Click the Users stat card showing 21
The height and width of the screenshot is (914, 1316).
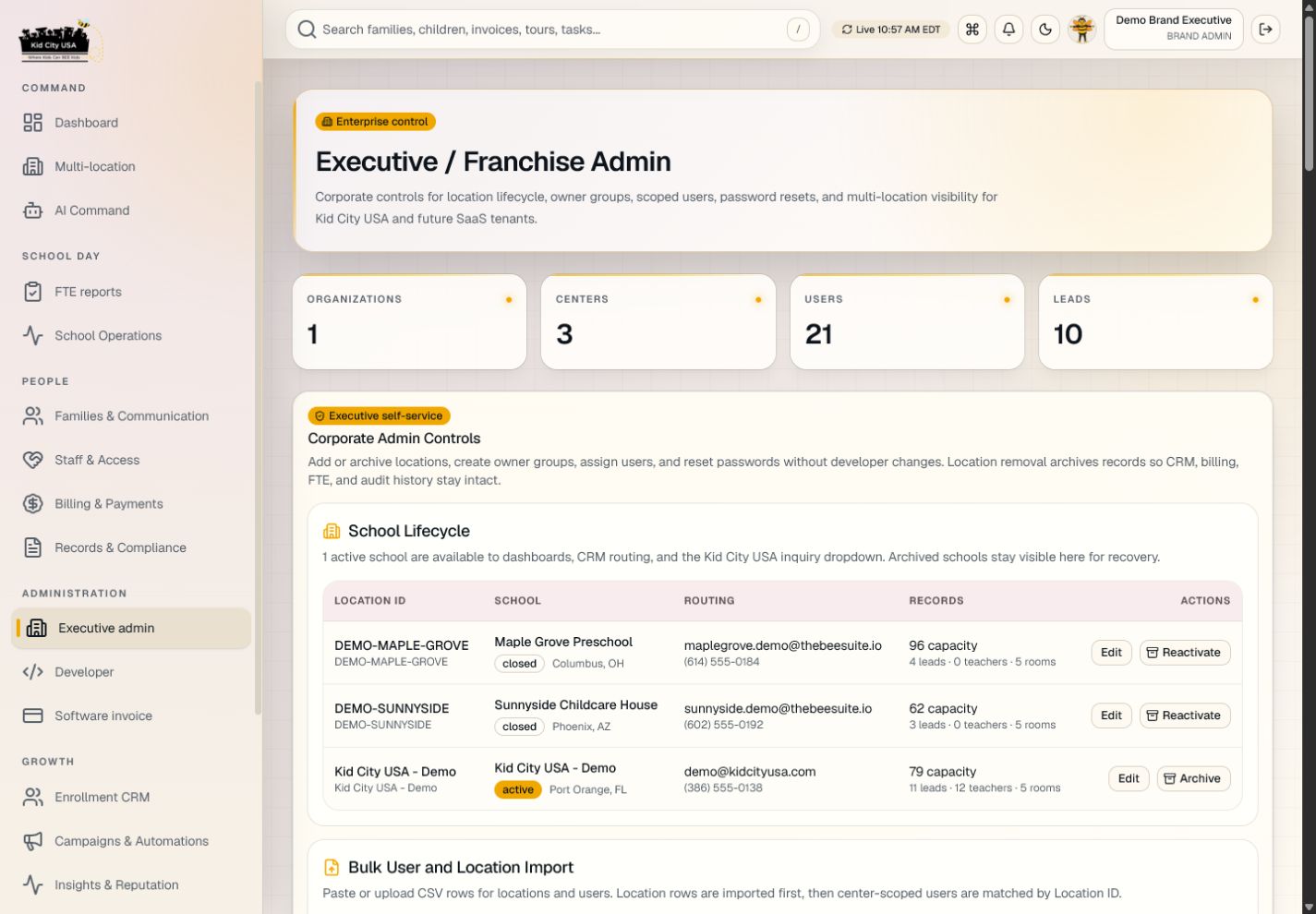point(907,321)
